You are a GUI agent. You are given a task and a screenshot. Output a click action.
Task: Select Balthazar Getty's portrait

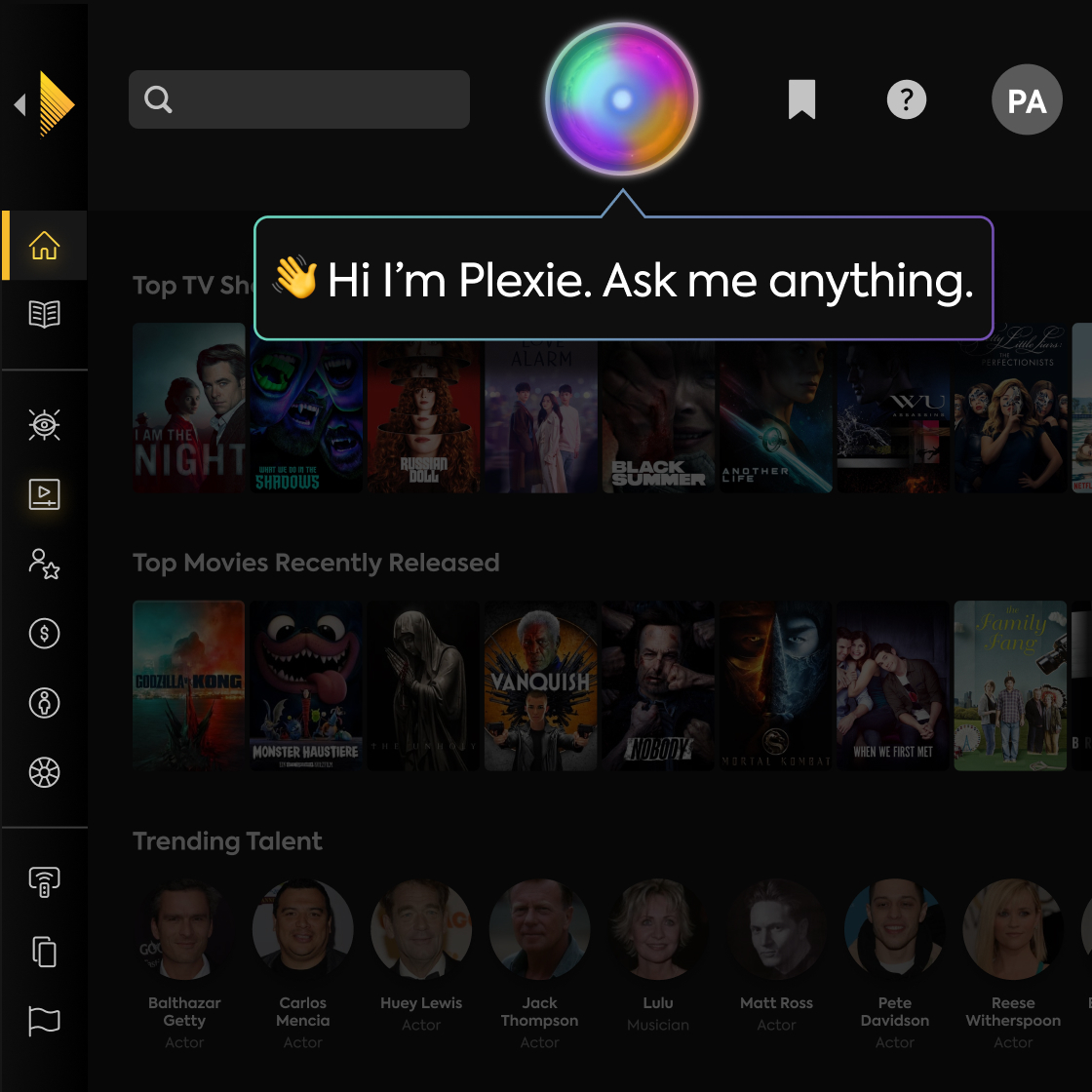184,929
